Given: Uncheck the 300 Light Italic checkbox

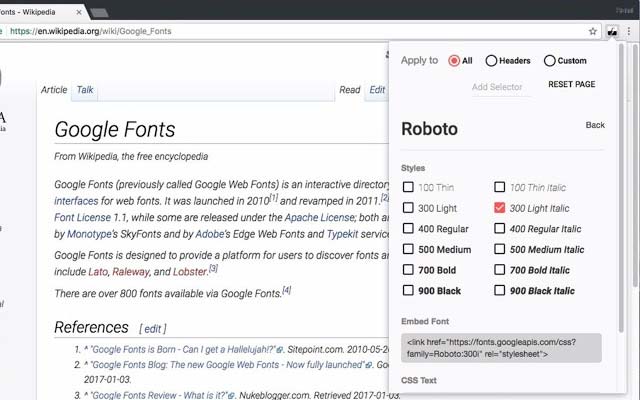Looking at the screenshot, I should [500, 208].
